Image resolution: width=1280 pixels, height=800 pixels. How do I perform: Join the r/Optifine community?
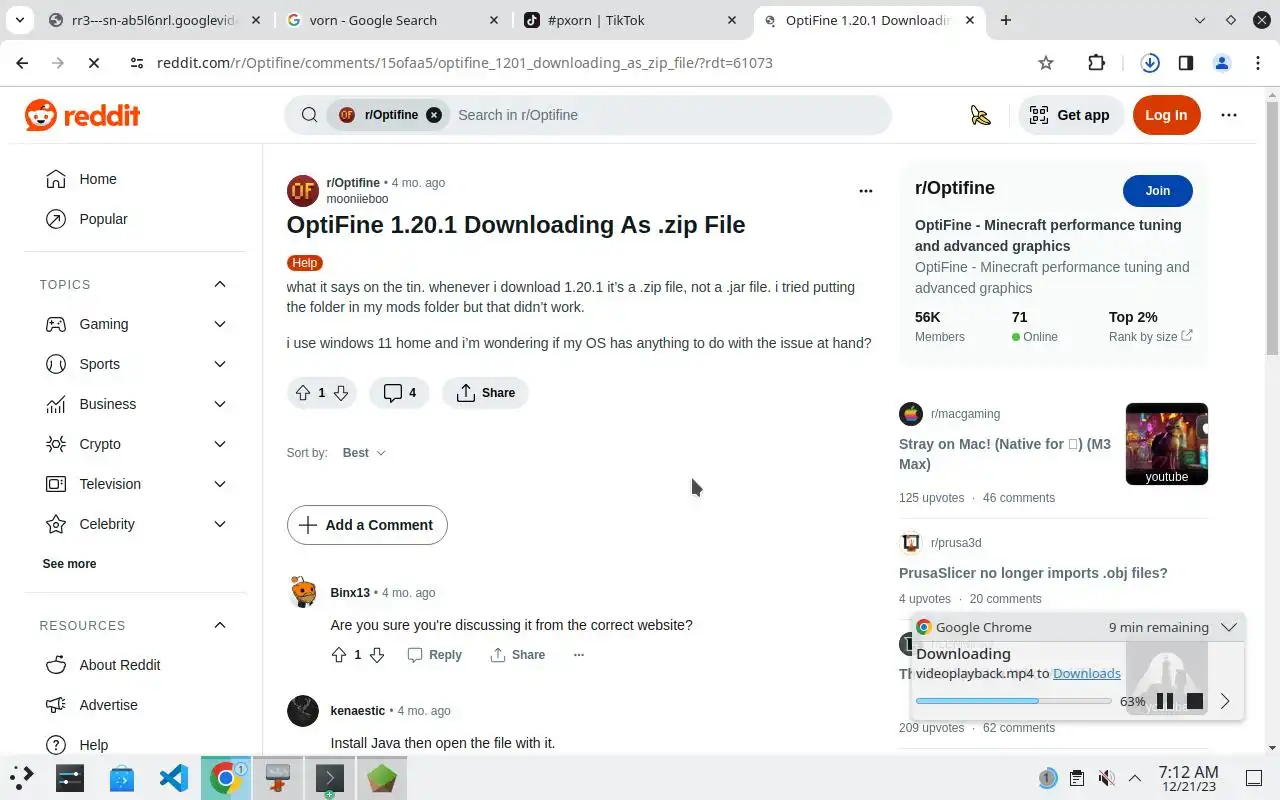1157,191
